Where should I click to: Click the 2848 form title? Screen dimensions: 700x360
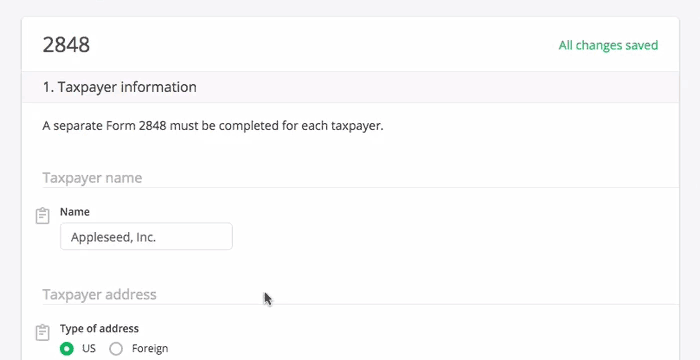point(66,45)
